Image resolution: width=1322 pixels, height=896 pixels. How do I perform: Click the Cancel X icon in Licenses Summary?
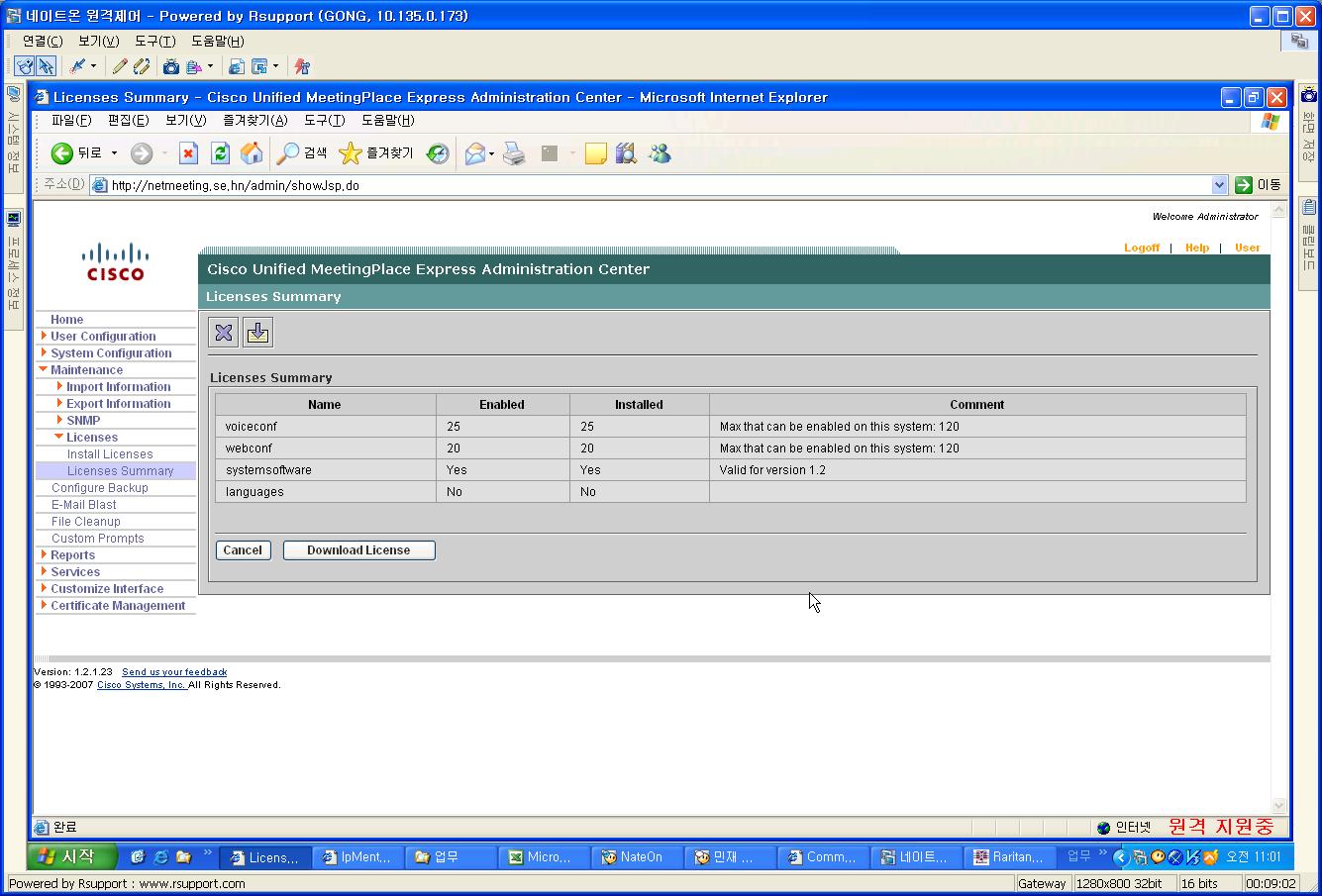(224, 333)
